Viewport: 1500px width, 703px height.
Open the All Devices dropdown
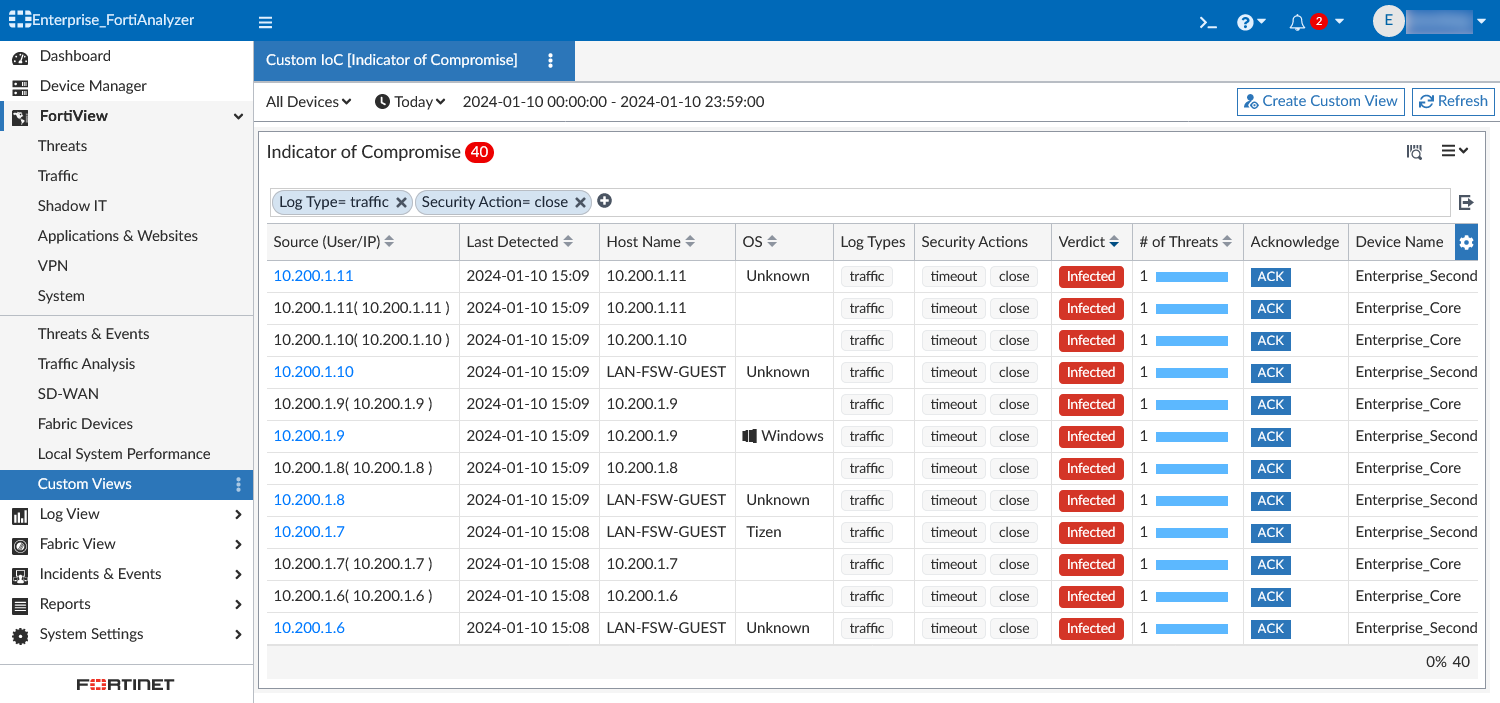pos(307,101)
